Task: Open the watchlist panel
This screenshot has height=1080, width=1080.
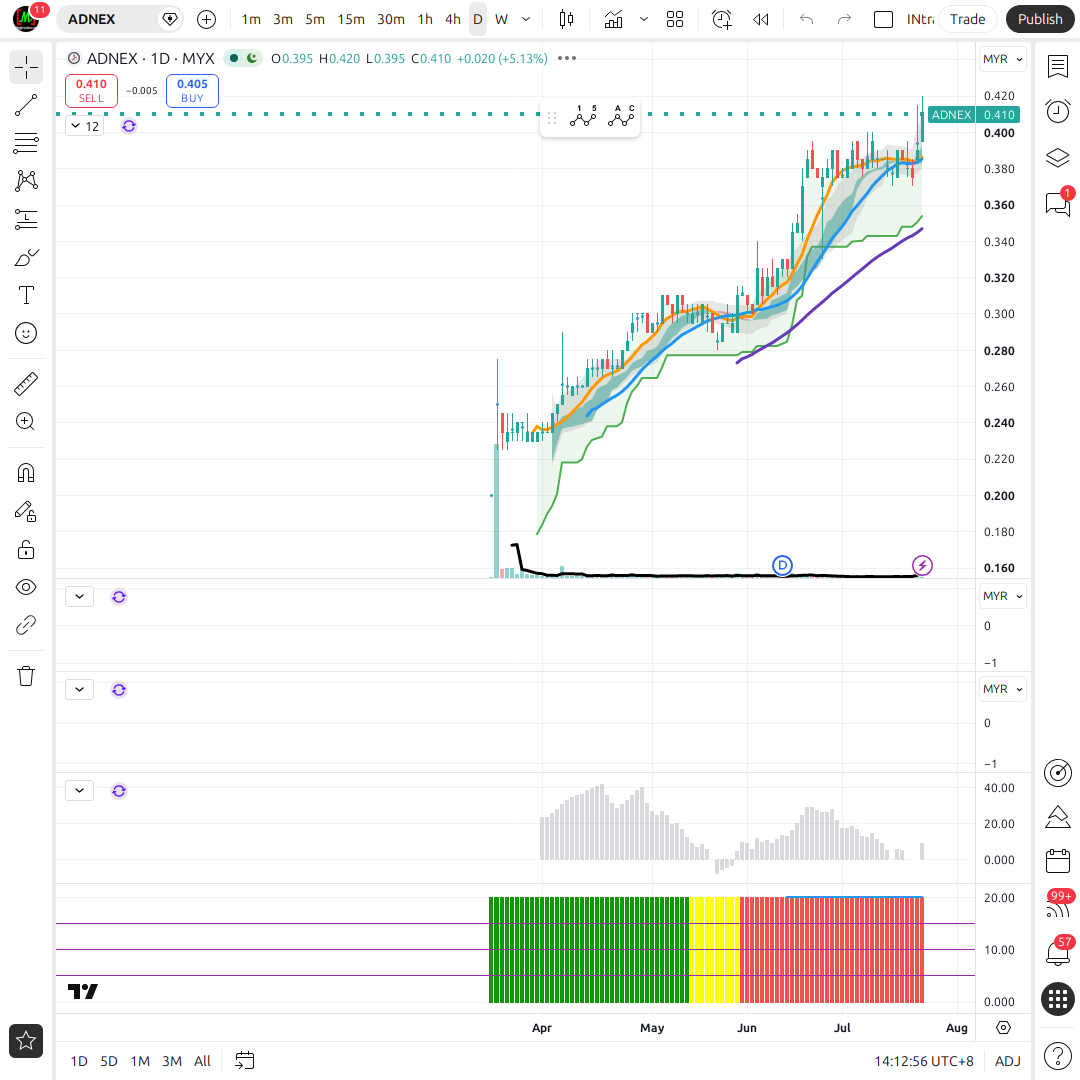Action: pos(1057,67)
